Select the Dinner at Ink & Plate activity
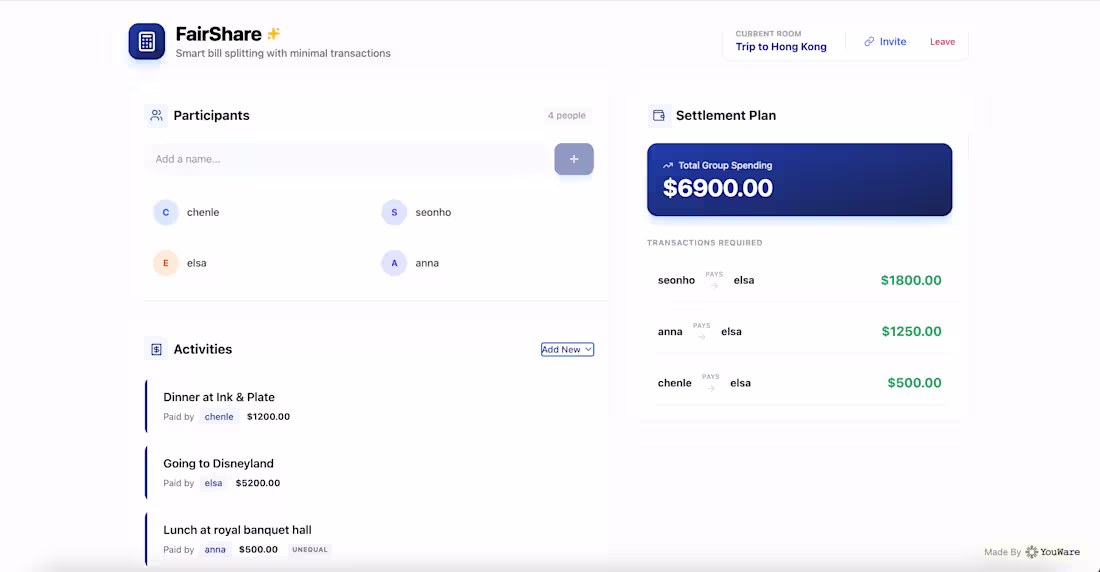 click(370, 406)
